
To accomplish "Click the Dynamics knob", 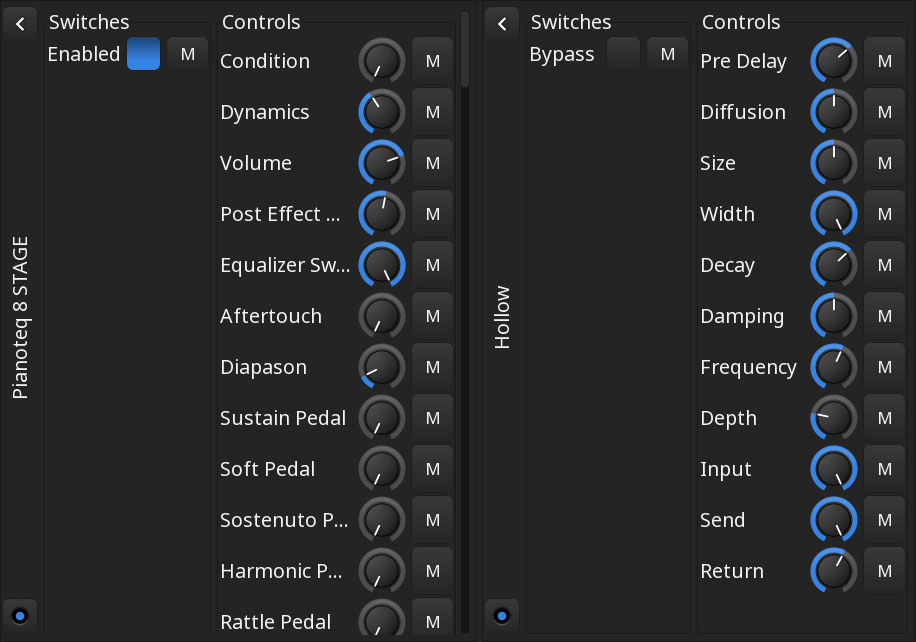I will (x=381, y=112).
